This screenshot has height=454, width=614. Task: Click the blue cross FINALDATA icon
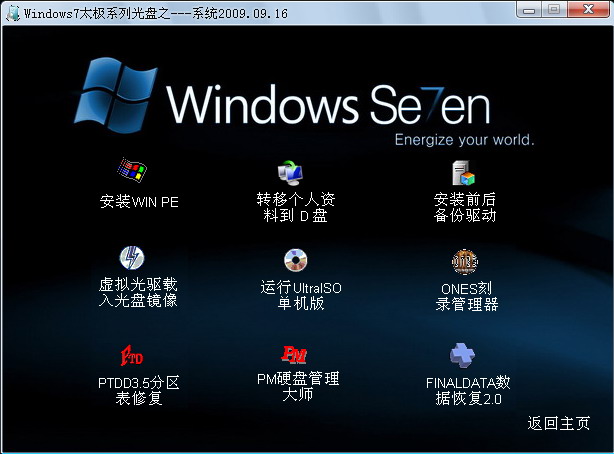[x=462, y=355]
